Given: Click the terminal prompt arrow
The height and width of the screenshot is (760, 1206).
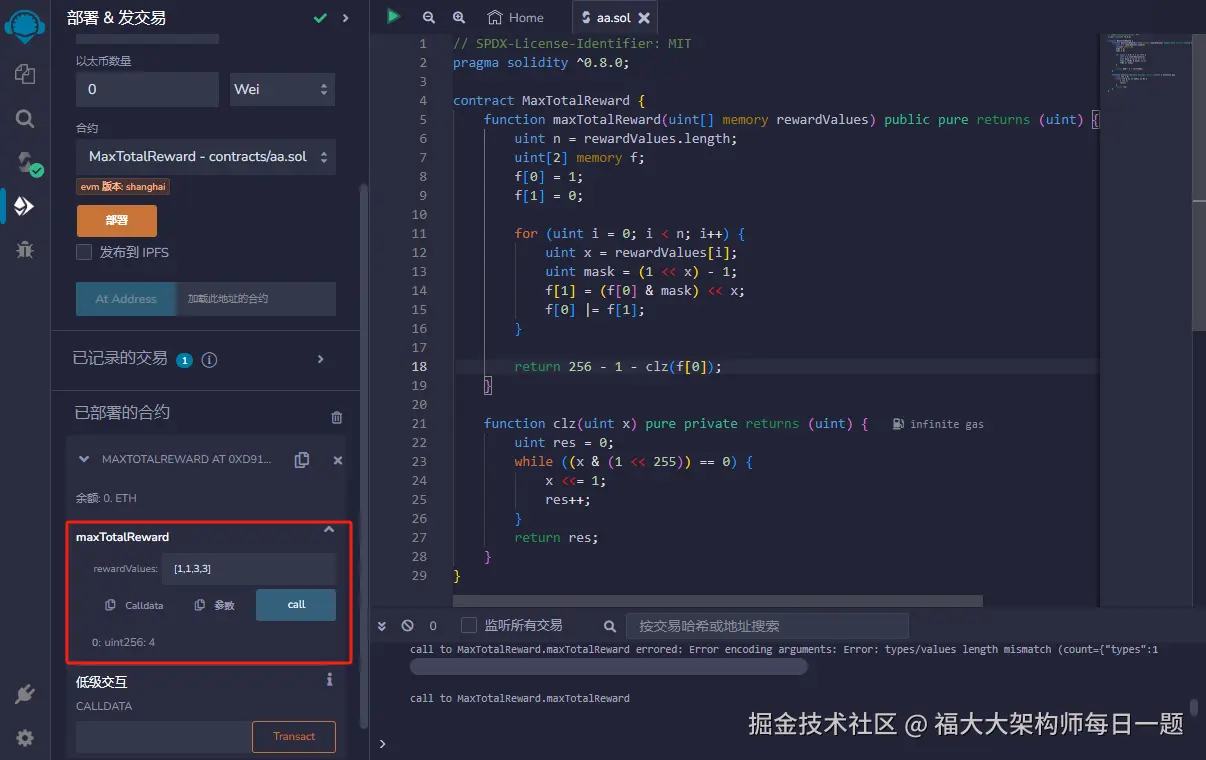Looking at the screenshot, I should point(381,744).
